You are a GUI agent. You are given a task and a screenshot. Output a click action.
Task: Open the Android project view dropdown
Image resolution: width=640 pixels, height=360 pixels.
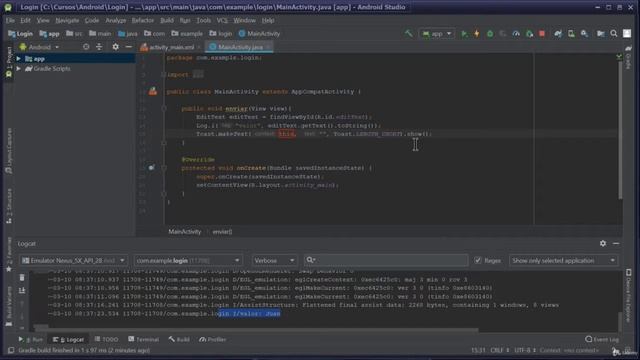[x=39, y=47]
